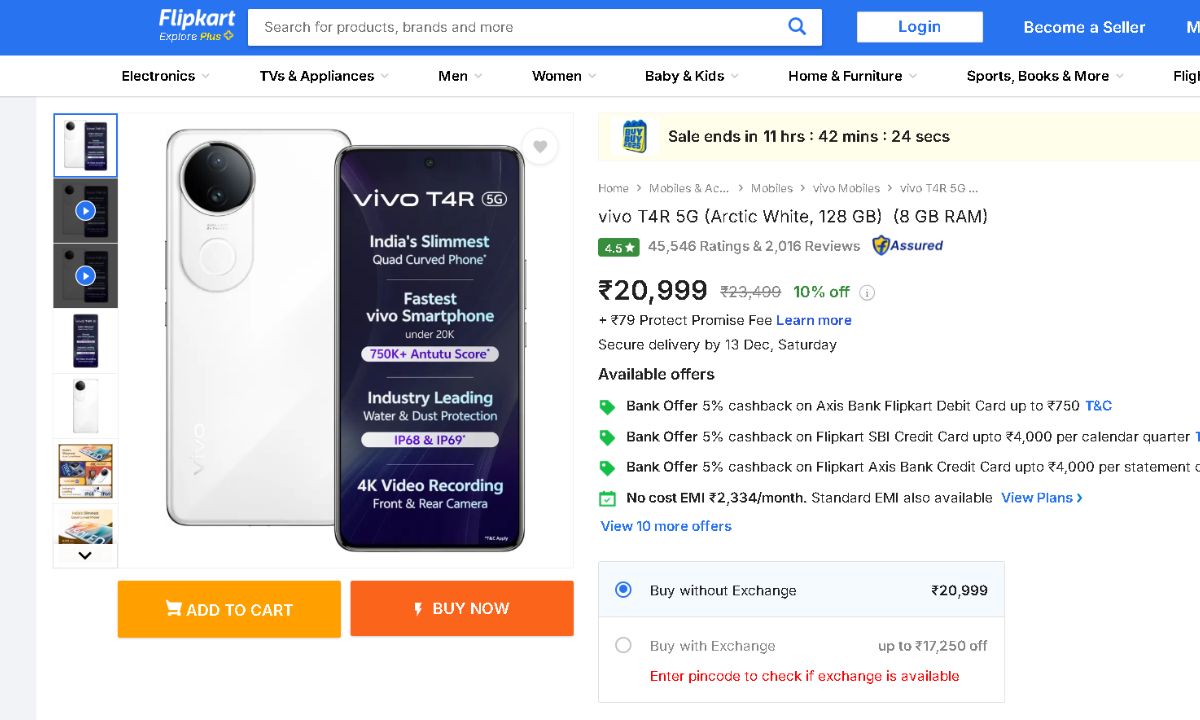Select the white phone back thumbnail
1200x720 pixels.
click(85, 405)
